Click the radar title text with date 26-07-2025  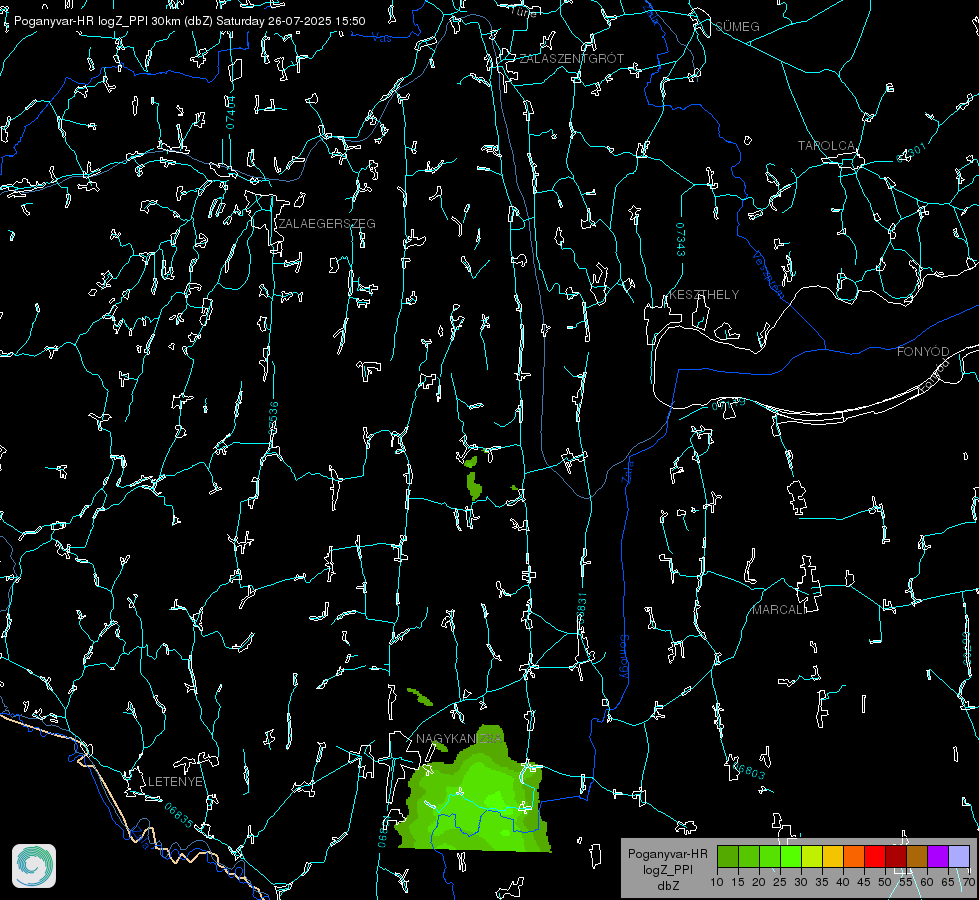pyautogui.click(x=189, y=21)
